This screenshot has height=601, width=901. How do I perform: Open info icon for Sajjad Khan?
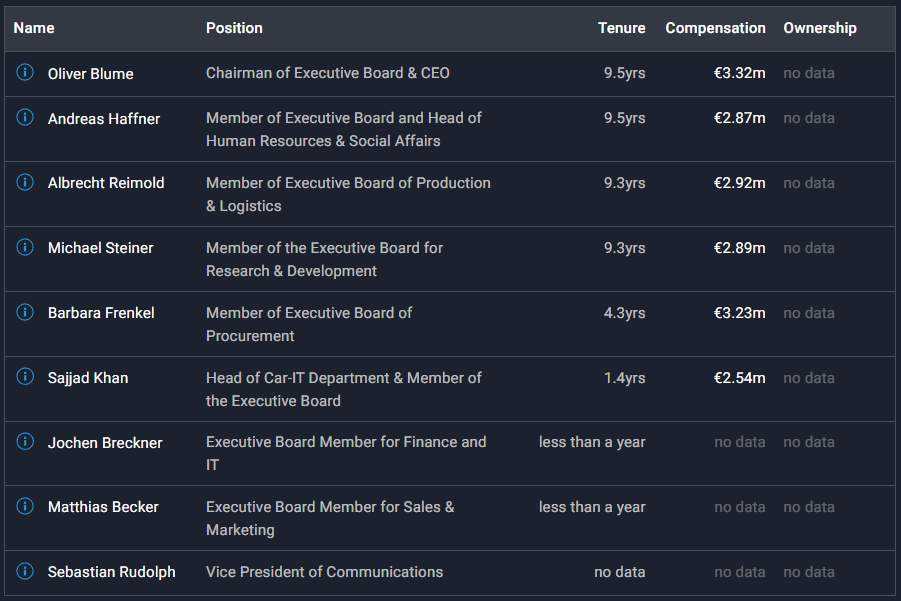tap(25, 378)
